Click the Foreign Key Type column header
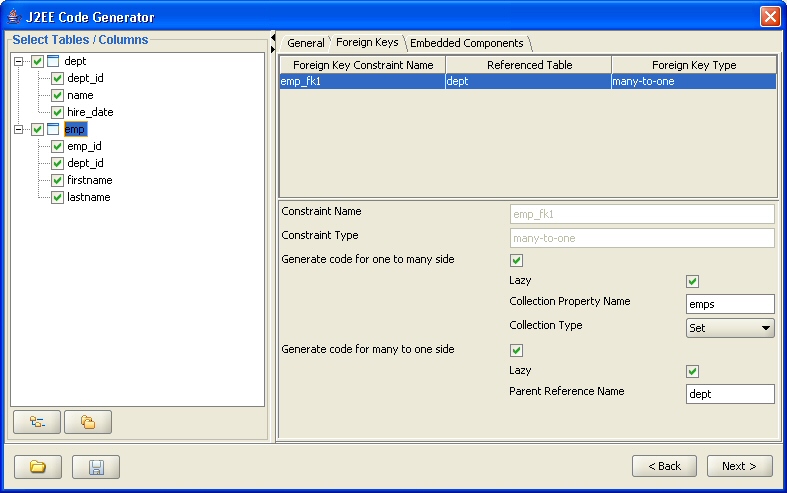This screenshot has width=787, height=493. pyautogui.click(x=694, y=65)
